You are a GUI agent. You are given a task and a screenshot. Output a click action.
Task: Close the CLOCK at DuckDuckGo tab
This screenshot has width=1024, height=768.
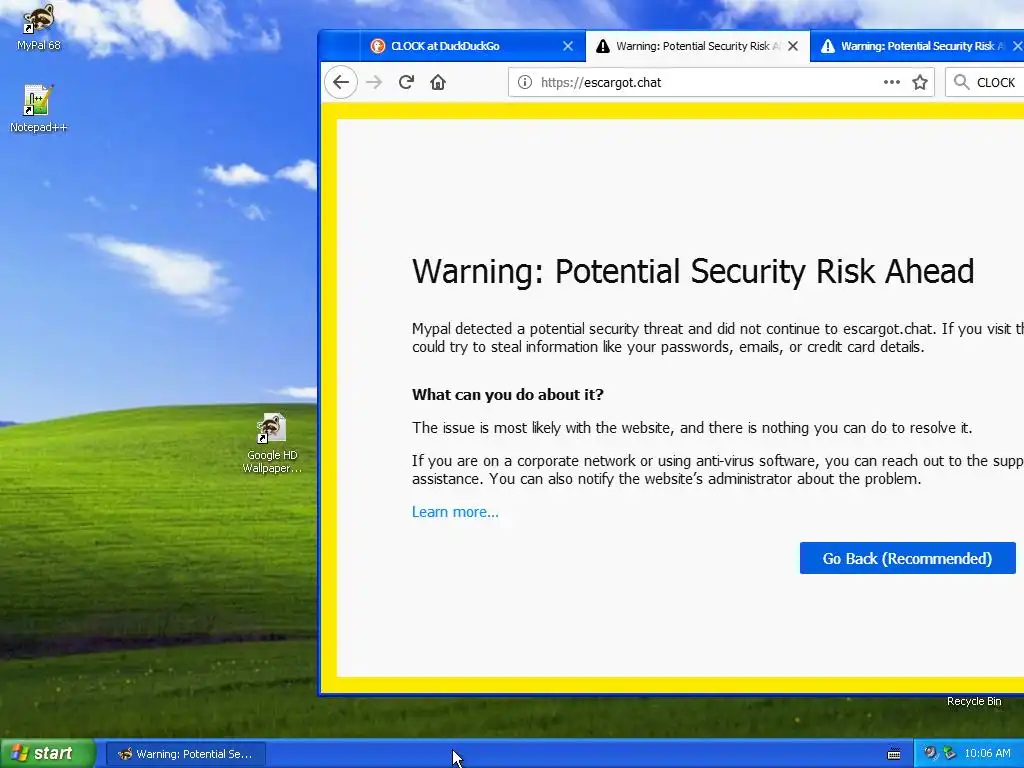pos(568,46)
